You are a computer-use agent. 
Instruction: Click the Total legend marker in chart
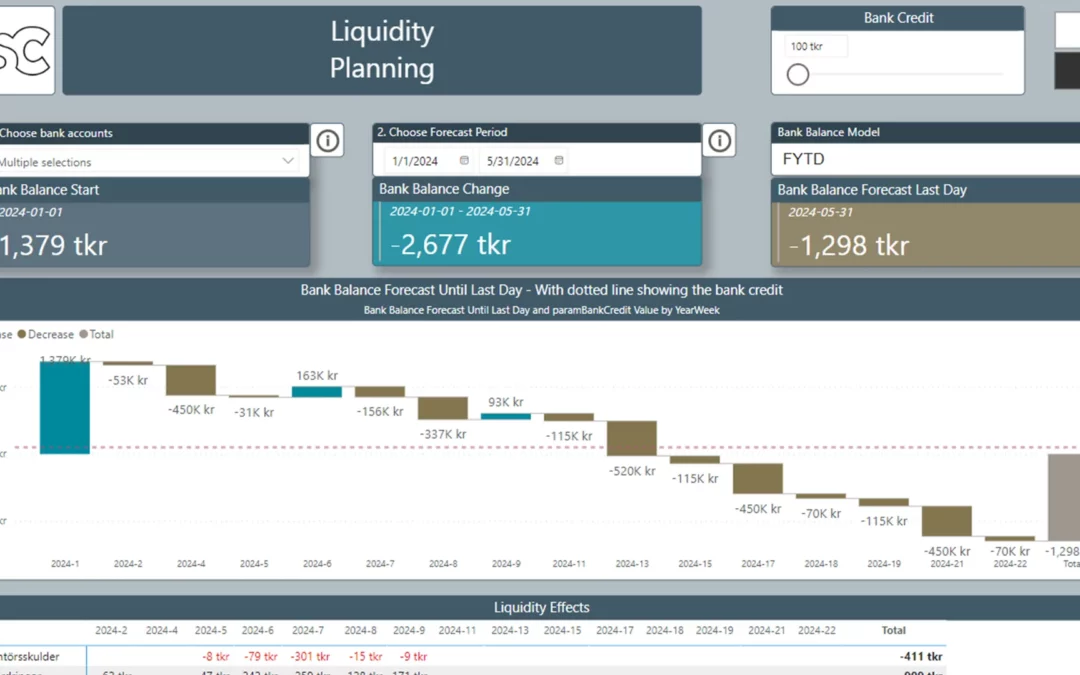click(x=83, y=335)
